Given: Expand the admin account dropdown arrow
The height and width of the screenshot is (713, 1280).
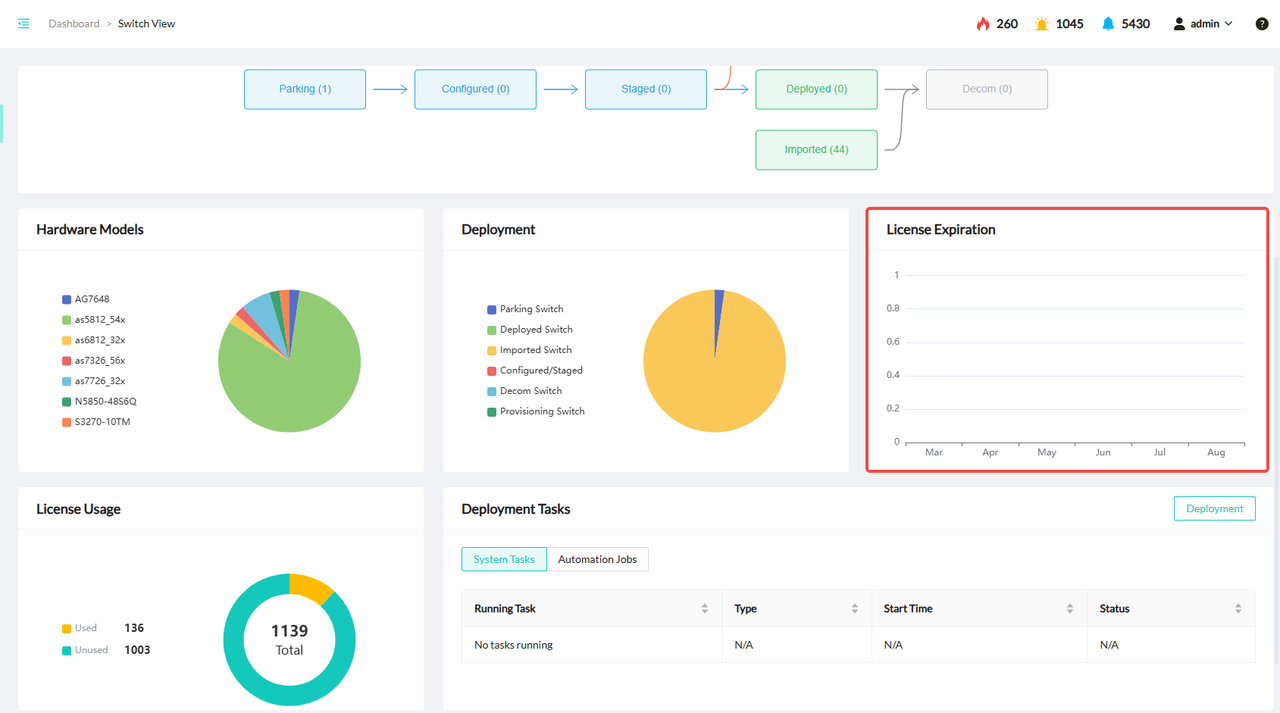Looking at the screenshot, I should [1229, 24].
